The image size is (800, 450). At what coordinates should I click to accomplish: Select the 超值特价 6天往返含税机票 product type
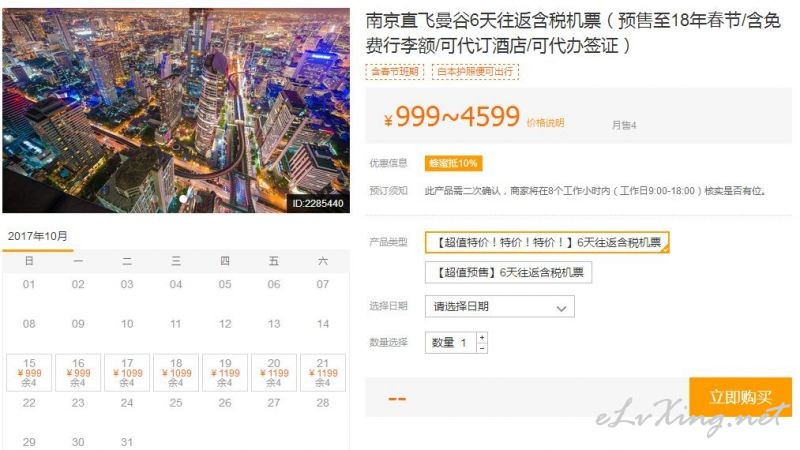point(547,242)
